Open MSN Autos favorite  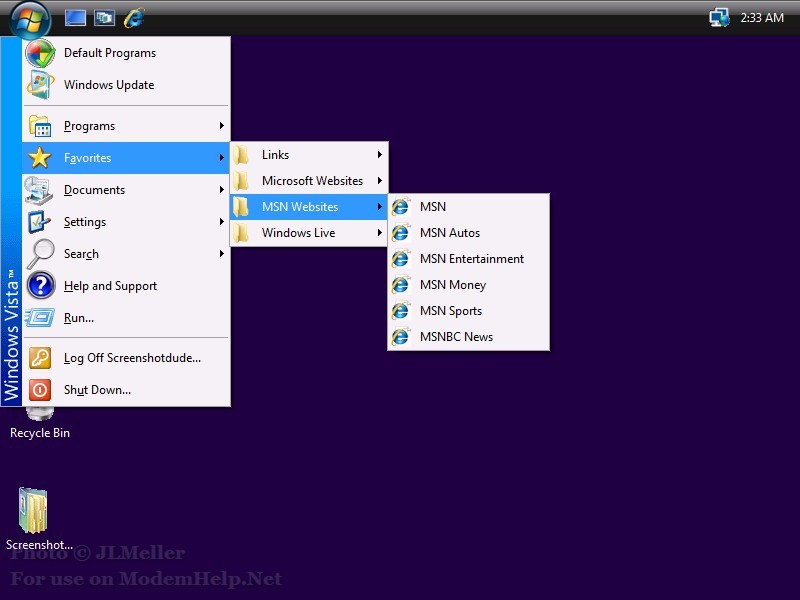tap(469, 233)
